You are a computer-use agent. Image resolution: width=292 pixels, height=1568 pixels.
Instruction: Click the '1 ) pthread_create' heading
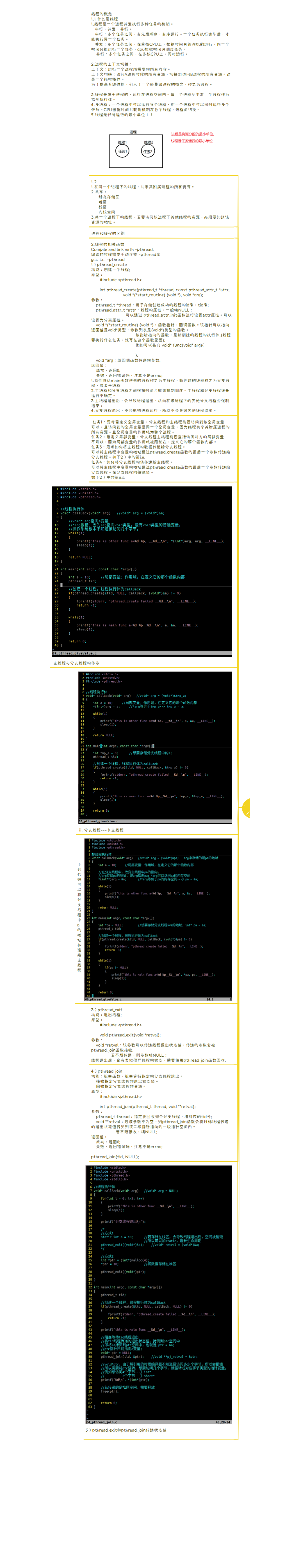[x=109, y=265]
